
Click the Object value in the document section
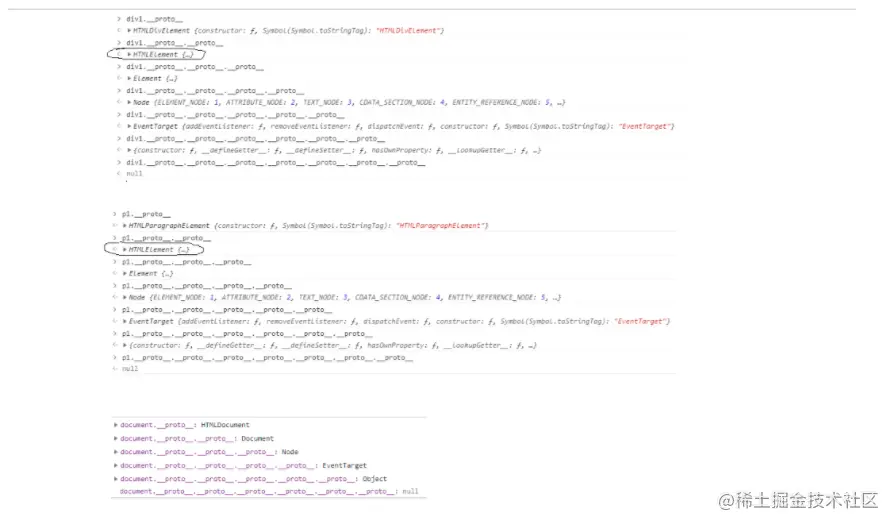(374, 479)
